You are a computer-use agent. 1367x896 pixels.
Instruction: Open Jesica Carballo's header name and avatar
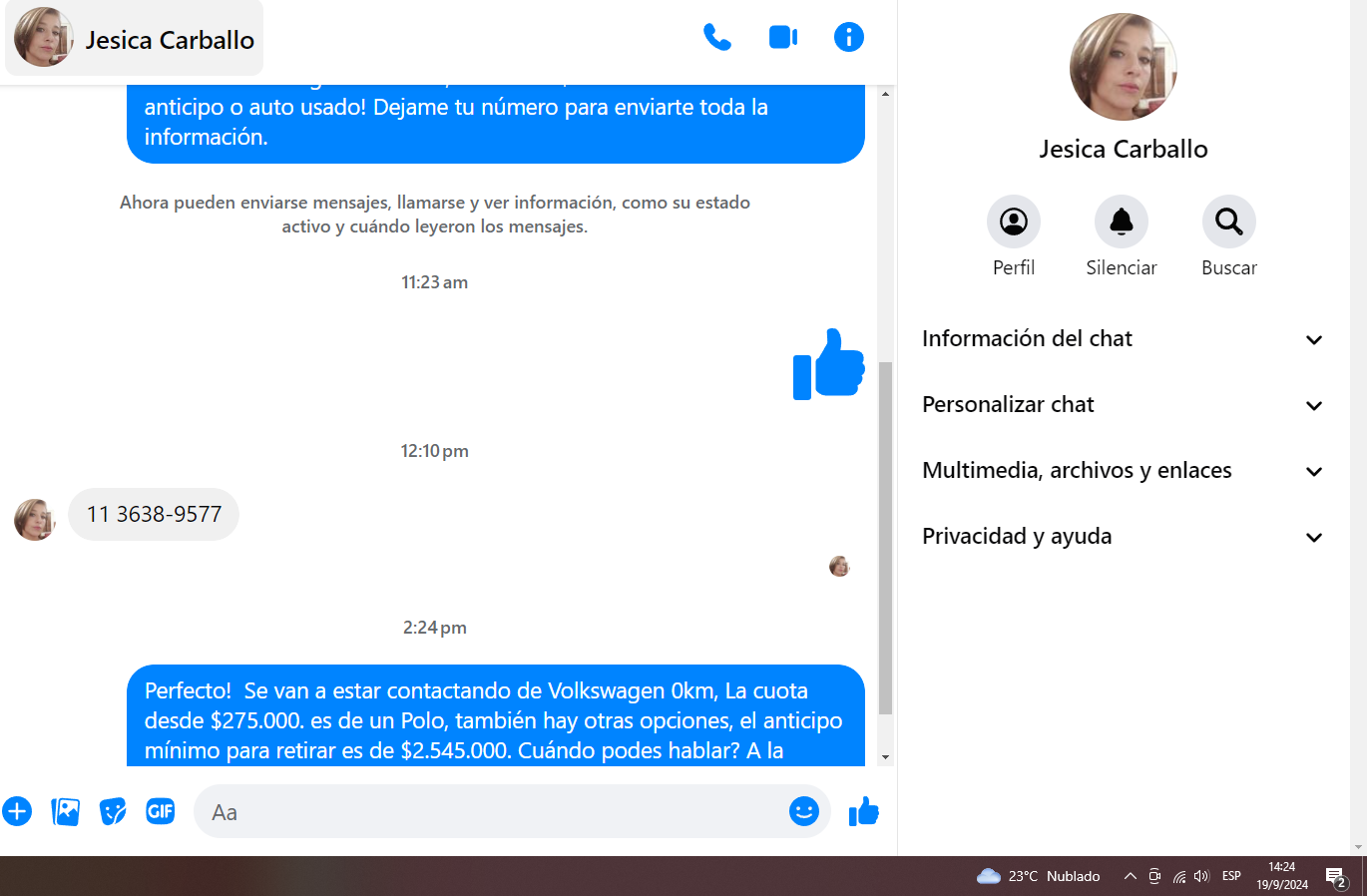tap(135, 39)
